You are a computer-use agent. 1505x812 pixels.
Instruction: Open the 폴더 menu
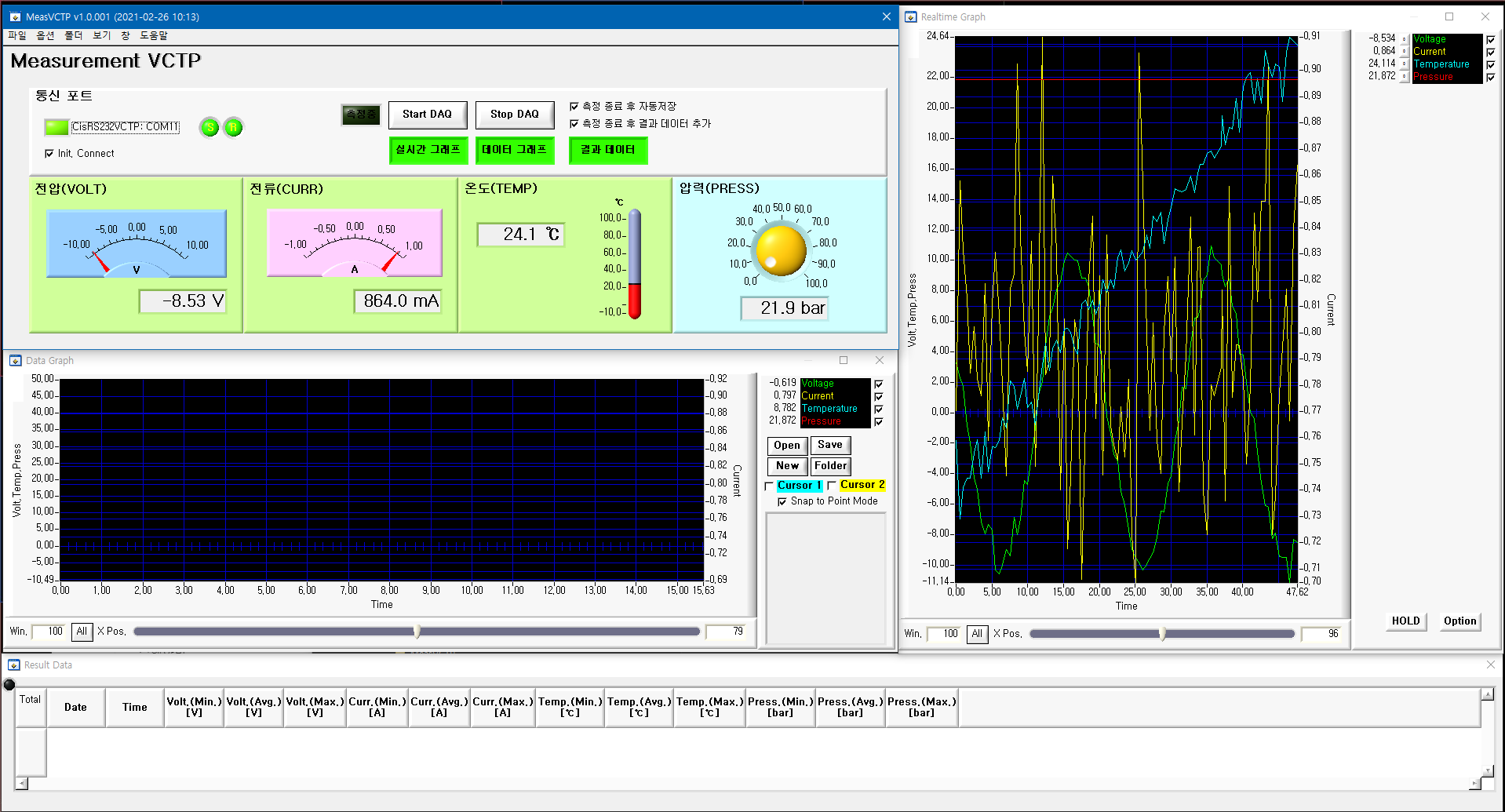[x=74, y=35]
